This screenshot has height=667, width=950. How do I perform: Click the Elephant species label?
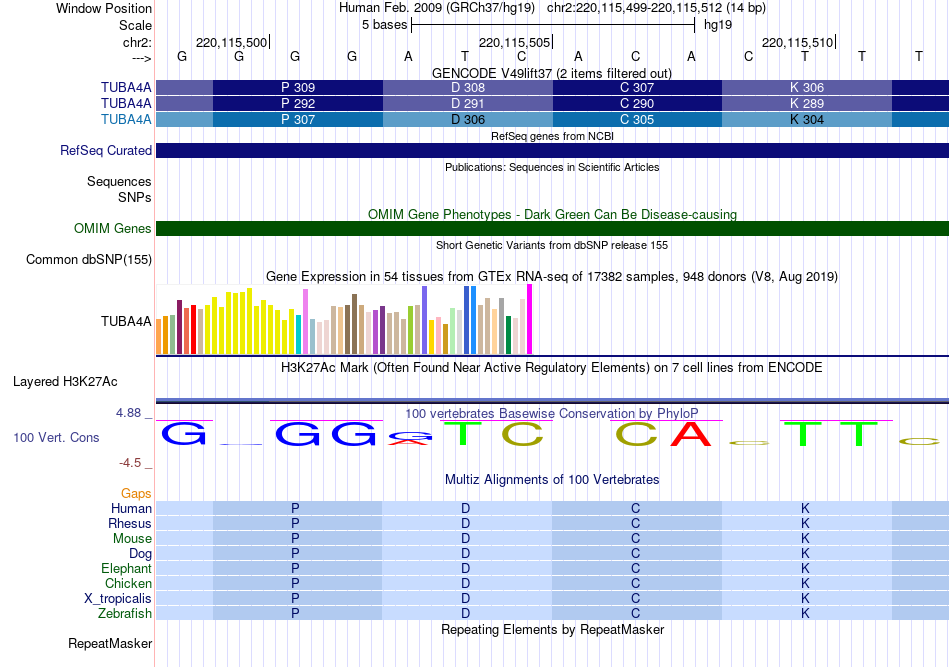126,568
